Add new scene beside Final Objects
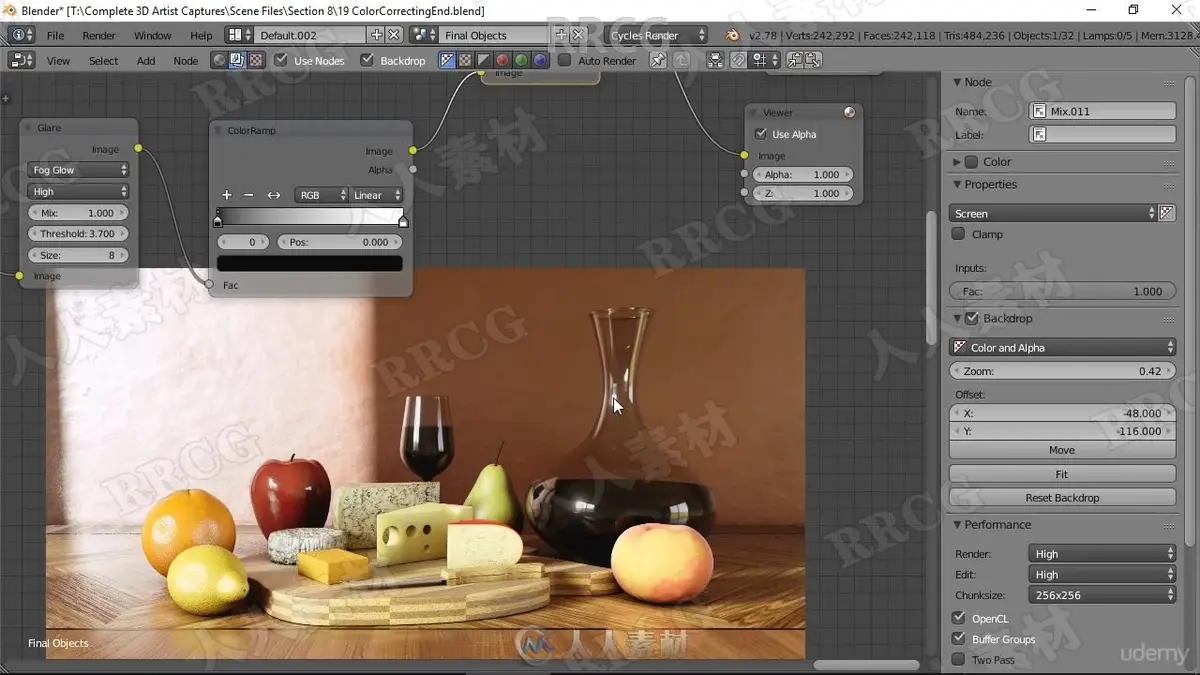The height and width of the screenshot is (675, 1200). tap(561, 35)
